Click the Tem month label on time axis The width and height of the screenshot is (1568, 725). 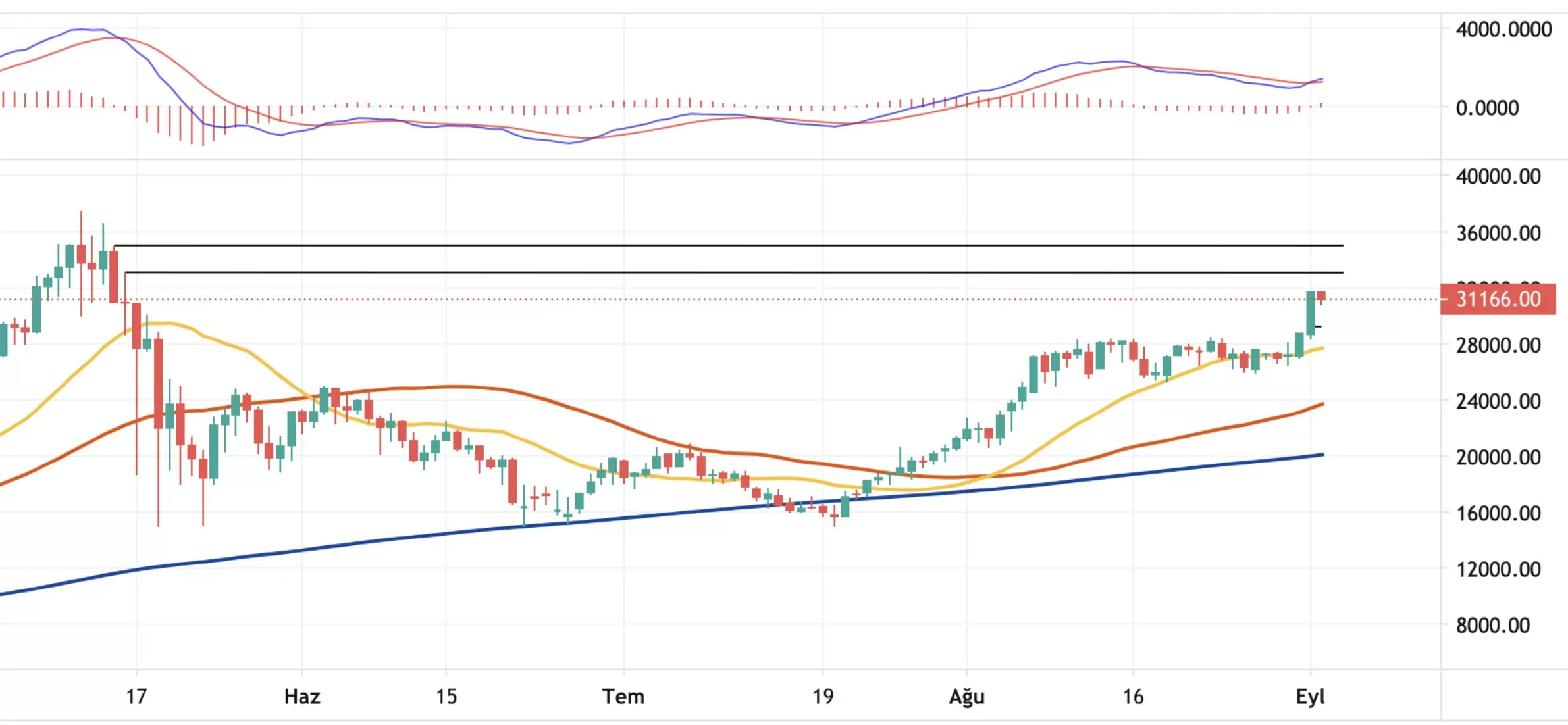(623, 696)
